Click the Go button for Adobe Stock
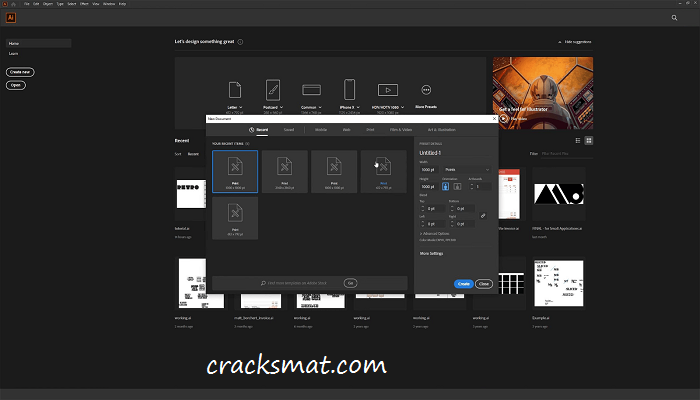700x400 pixels. (x=350, y=283)
